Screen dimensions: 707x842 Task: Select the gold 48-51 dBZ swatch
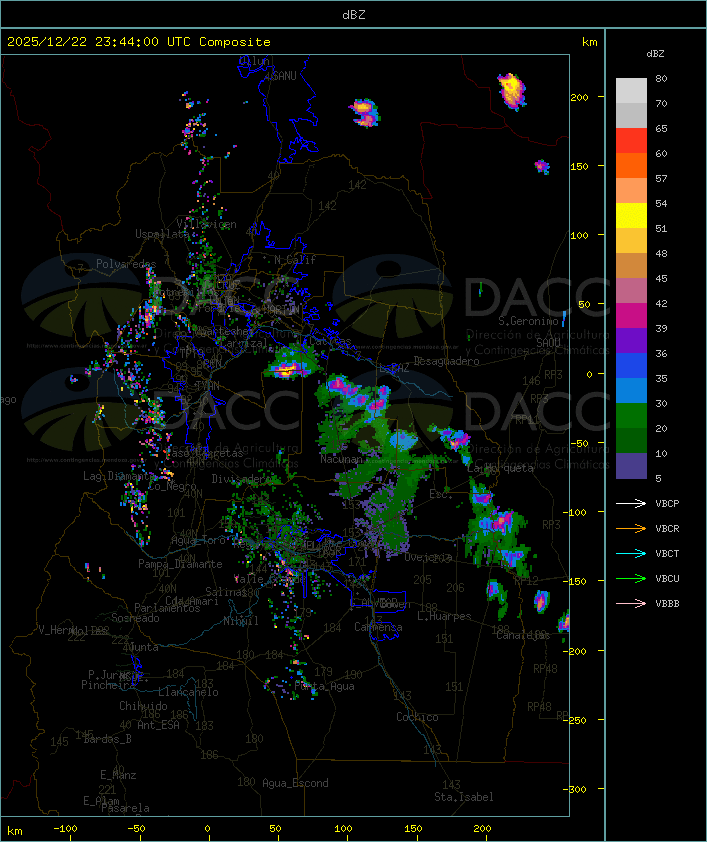click(x=631, y=241)
